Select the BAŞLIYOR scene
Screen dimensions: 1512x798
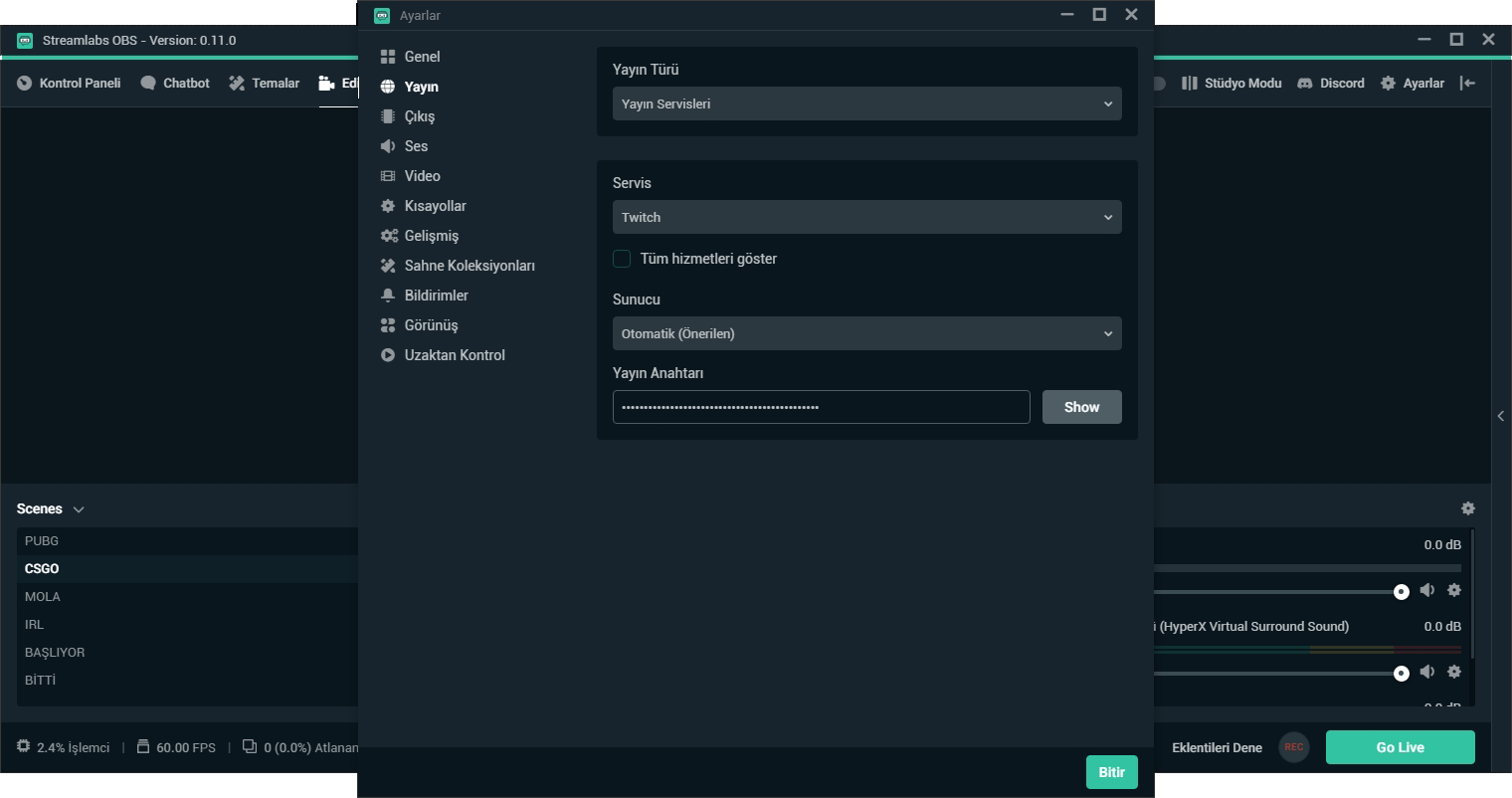(x=187, y=653)
